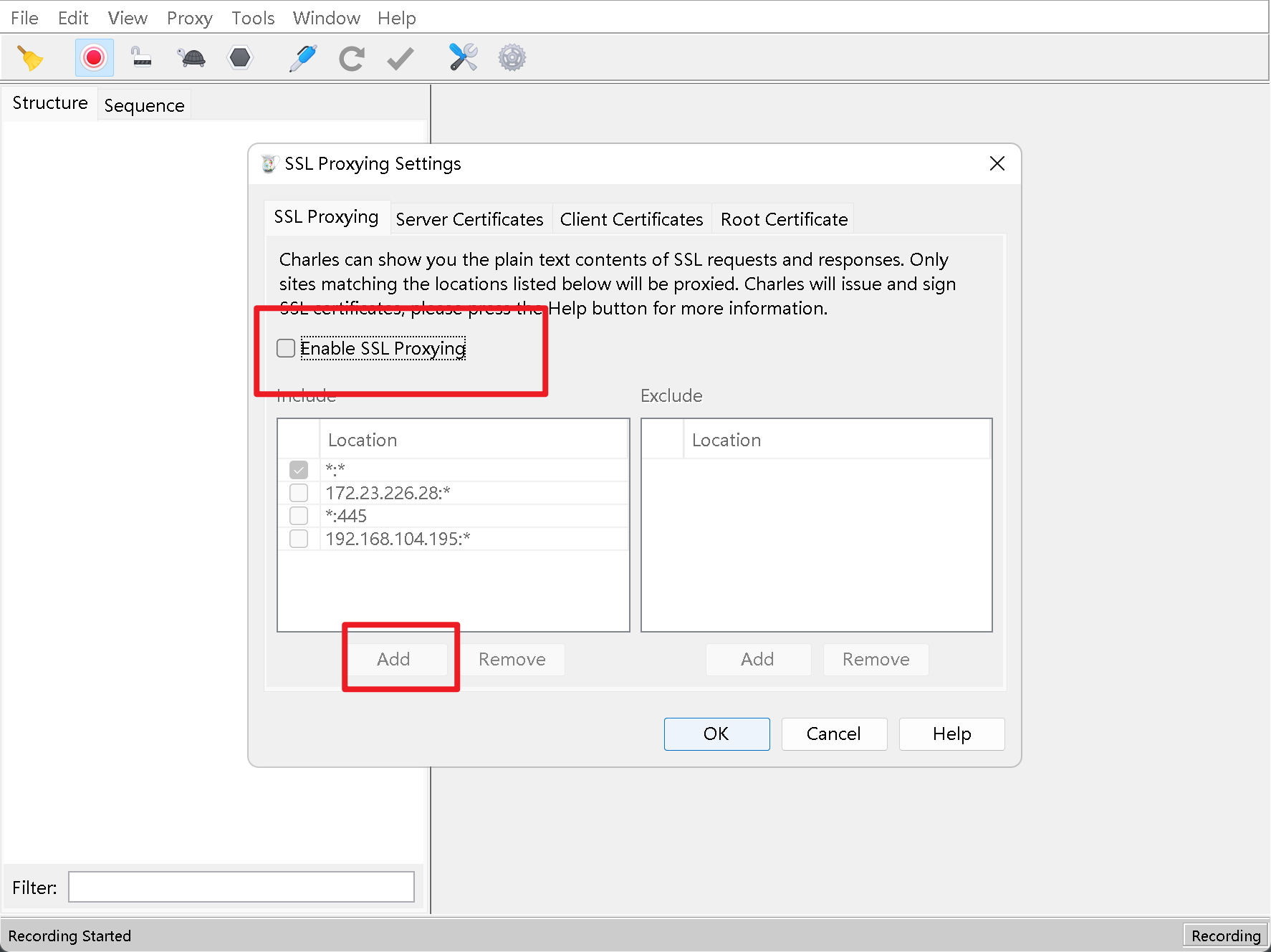Click Remove under the Include list
Screen dimensions: 1271x952
(x=512, y=659)
